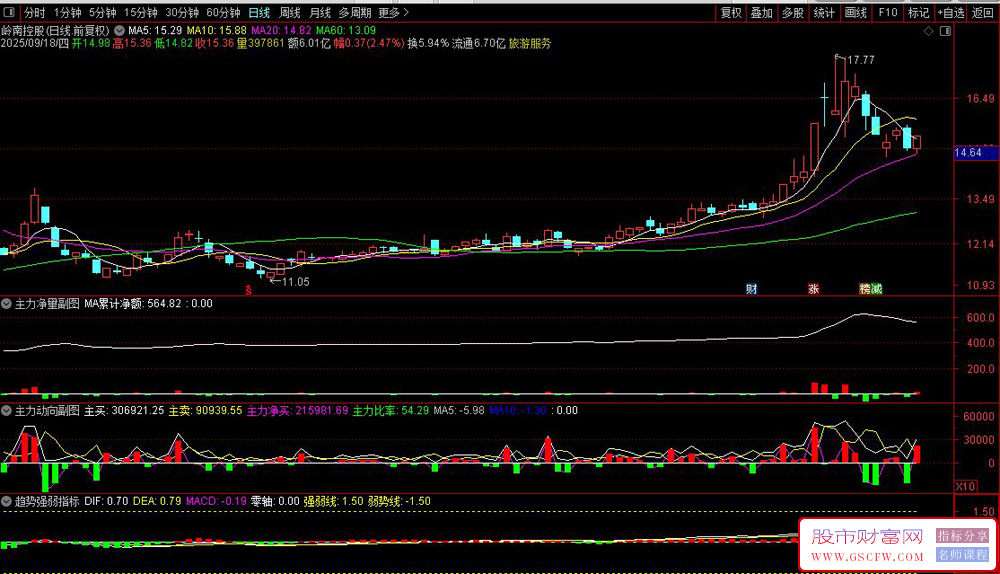Viewport: 1000px width, 574px height.
Task: Add stock via +自选 button
Action: (x=951, y=12)
